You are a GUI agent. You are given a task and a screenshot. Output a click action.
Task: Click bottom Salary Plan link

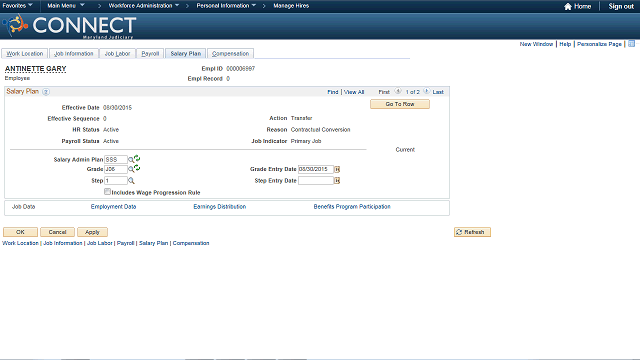click(153, 243)
